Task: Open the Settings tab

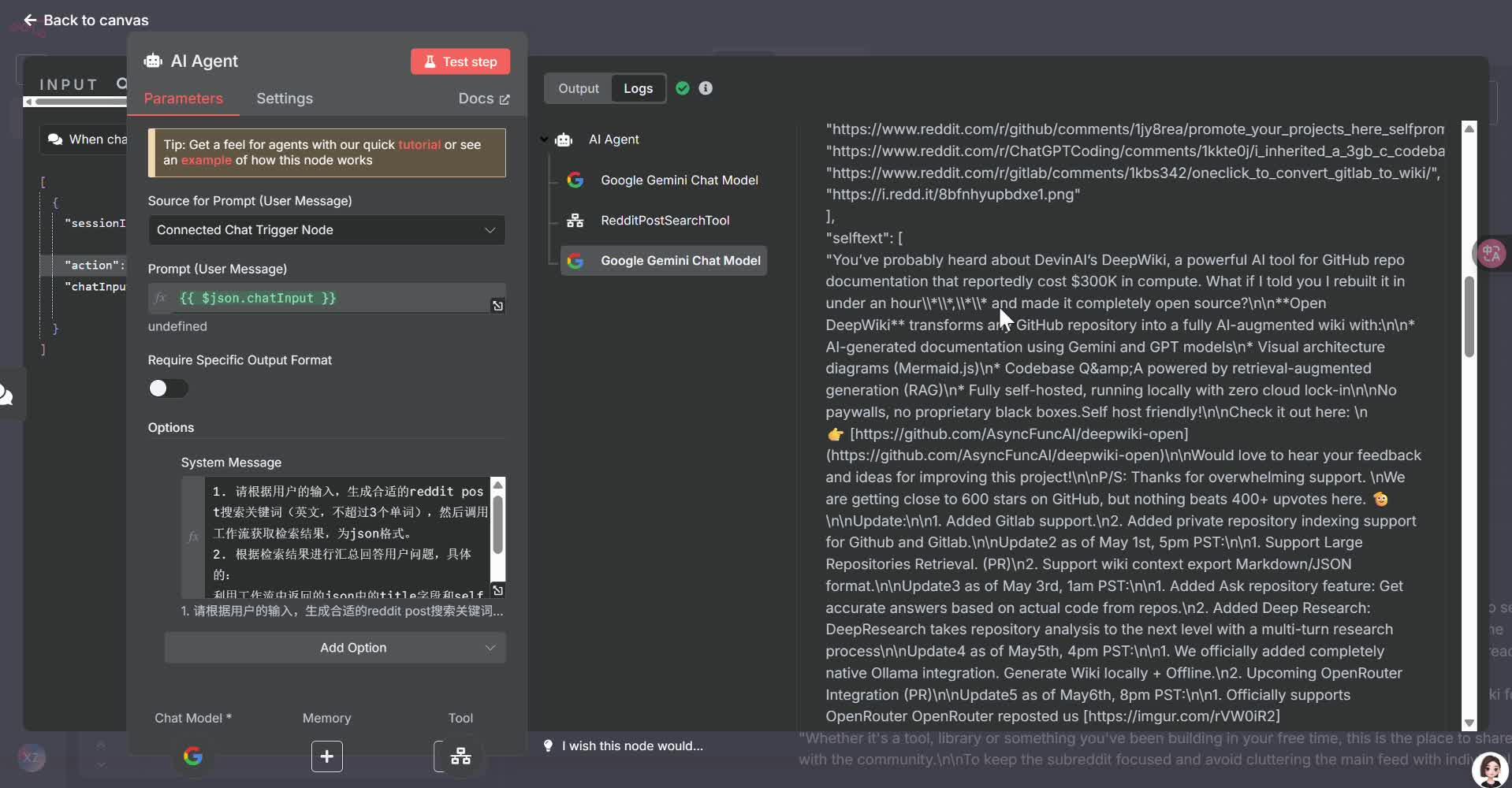Action: (x=285, y=98)
